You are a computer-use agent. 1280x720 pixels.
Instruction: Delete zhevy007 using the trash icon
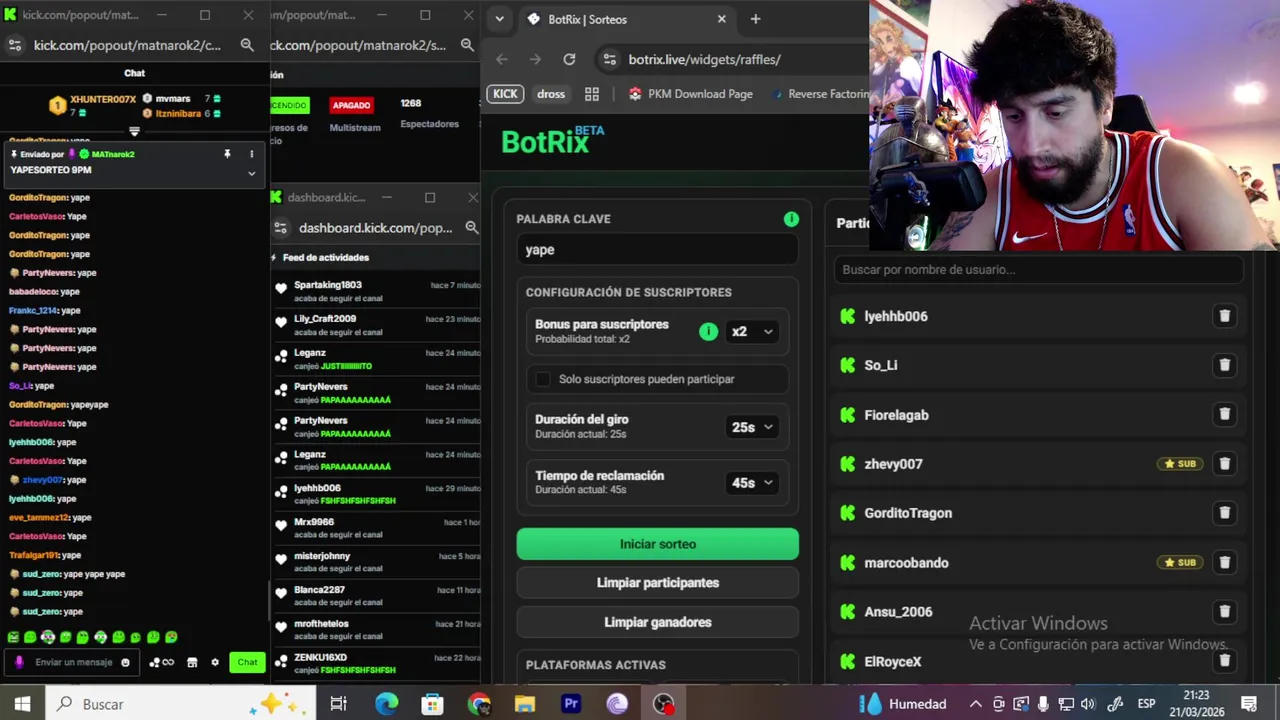click(1224, 463)
